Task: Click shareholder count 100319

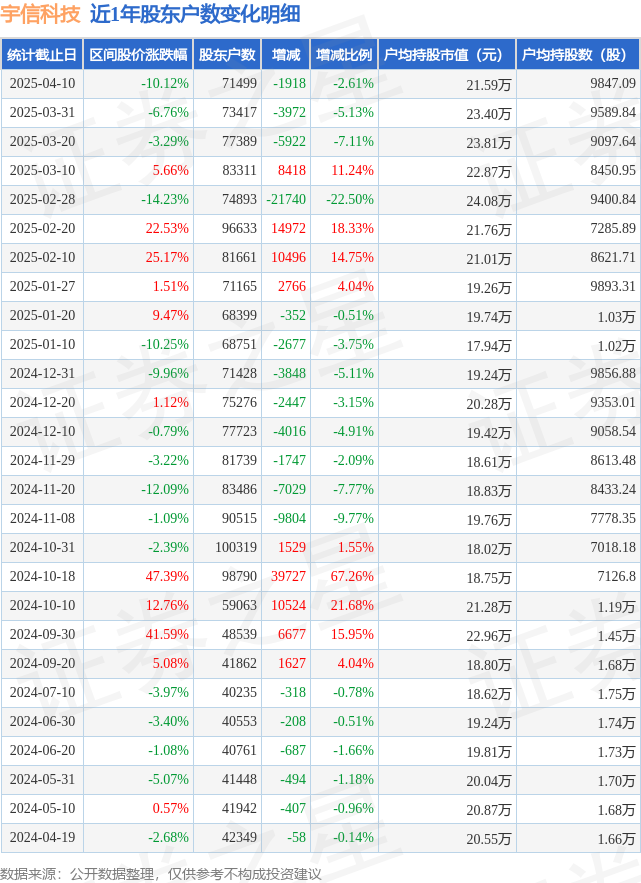Action: point(236,547)
